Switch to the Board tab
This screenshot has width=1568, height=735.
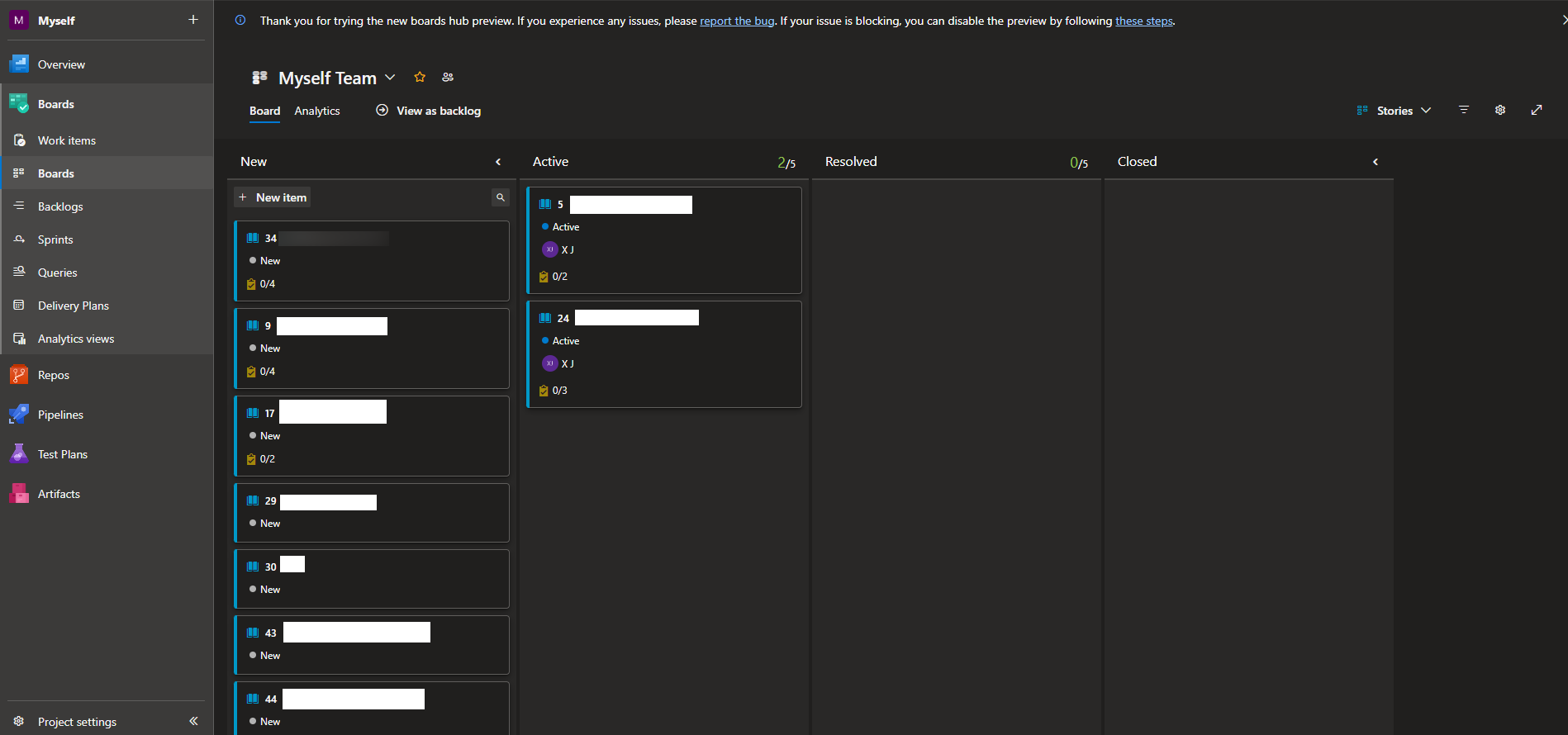tap(265, 111)
